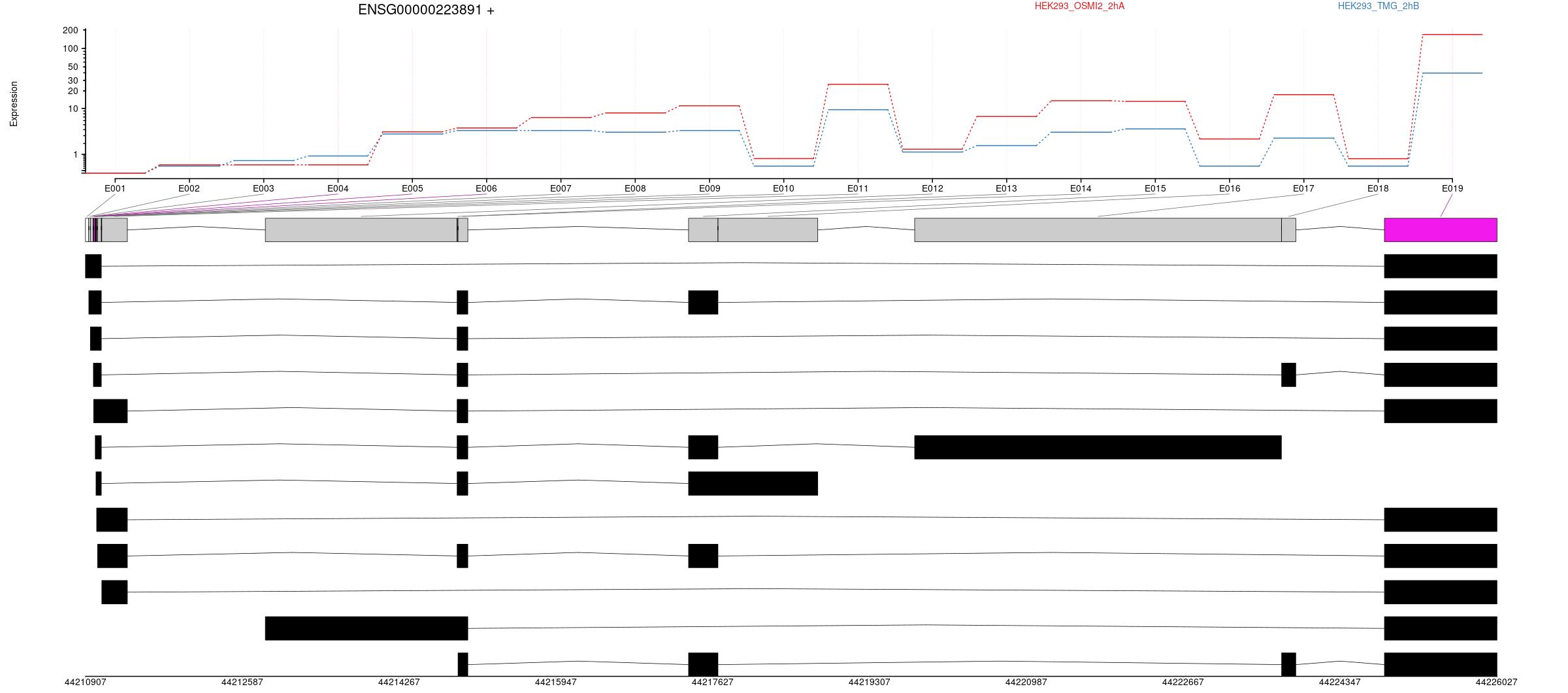
Task: Click exon label E017
Action: [x=1303, y=188]
